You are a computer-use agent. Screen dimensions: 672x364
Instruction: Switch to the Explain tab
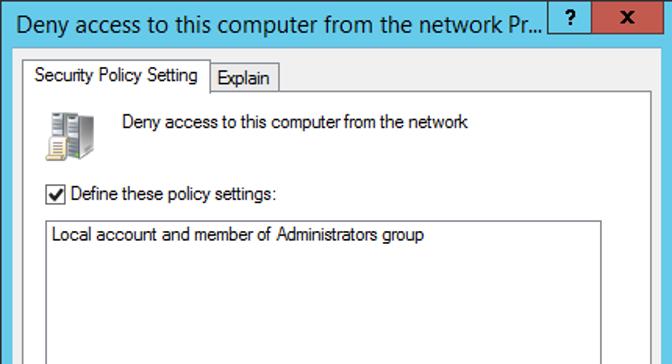click(x=243, y=78)
